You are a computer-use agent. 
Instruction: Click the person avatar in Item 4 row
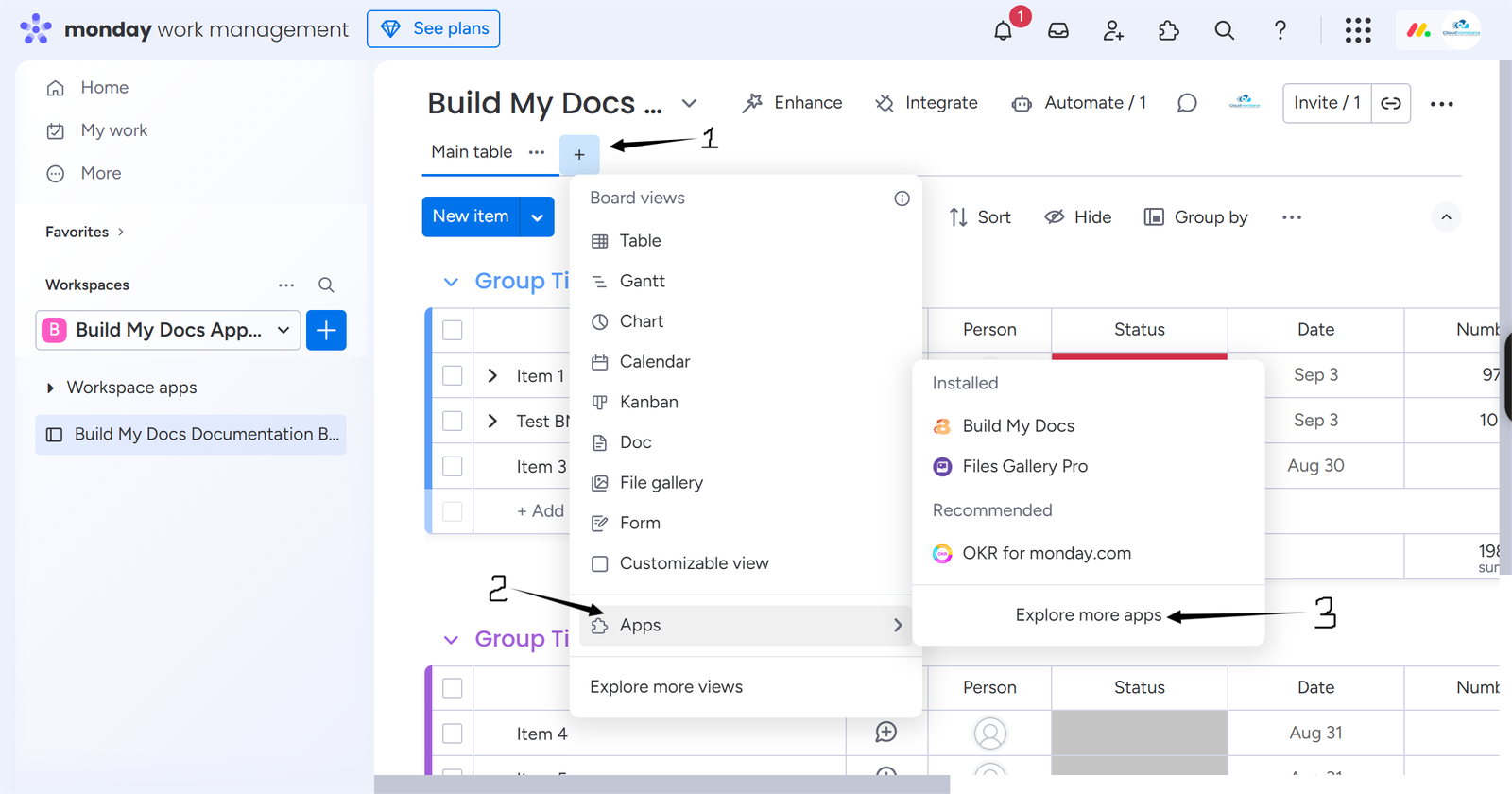tap(989, 734)
